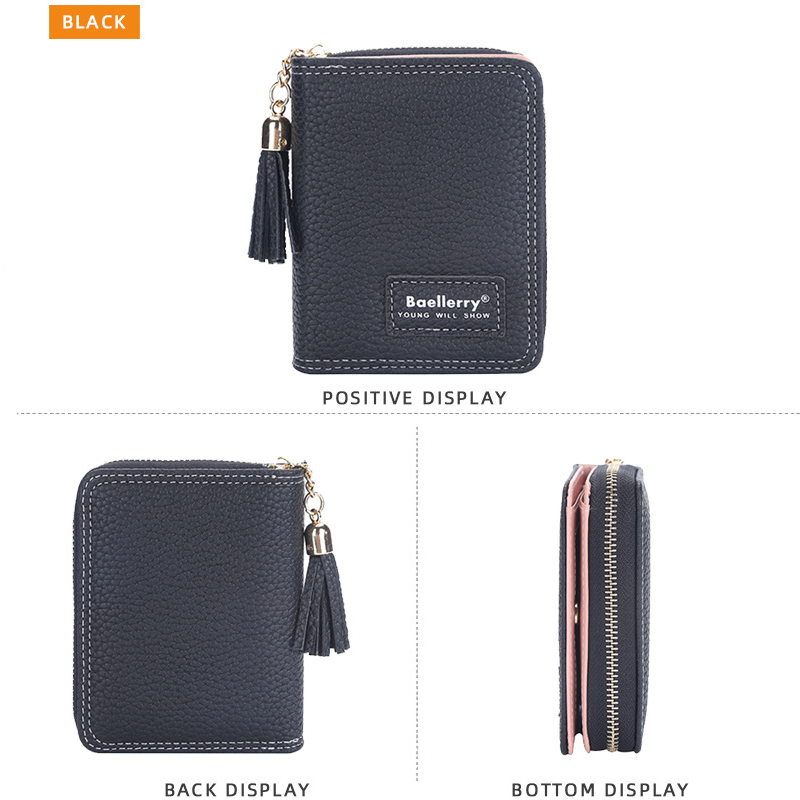Select the front-view wallet image

point(397,209)
